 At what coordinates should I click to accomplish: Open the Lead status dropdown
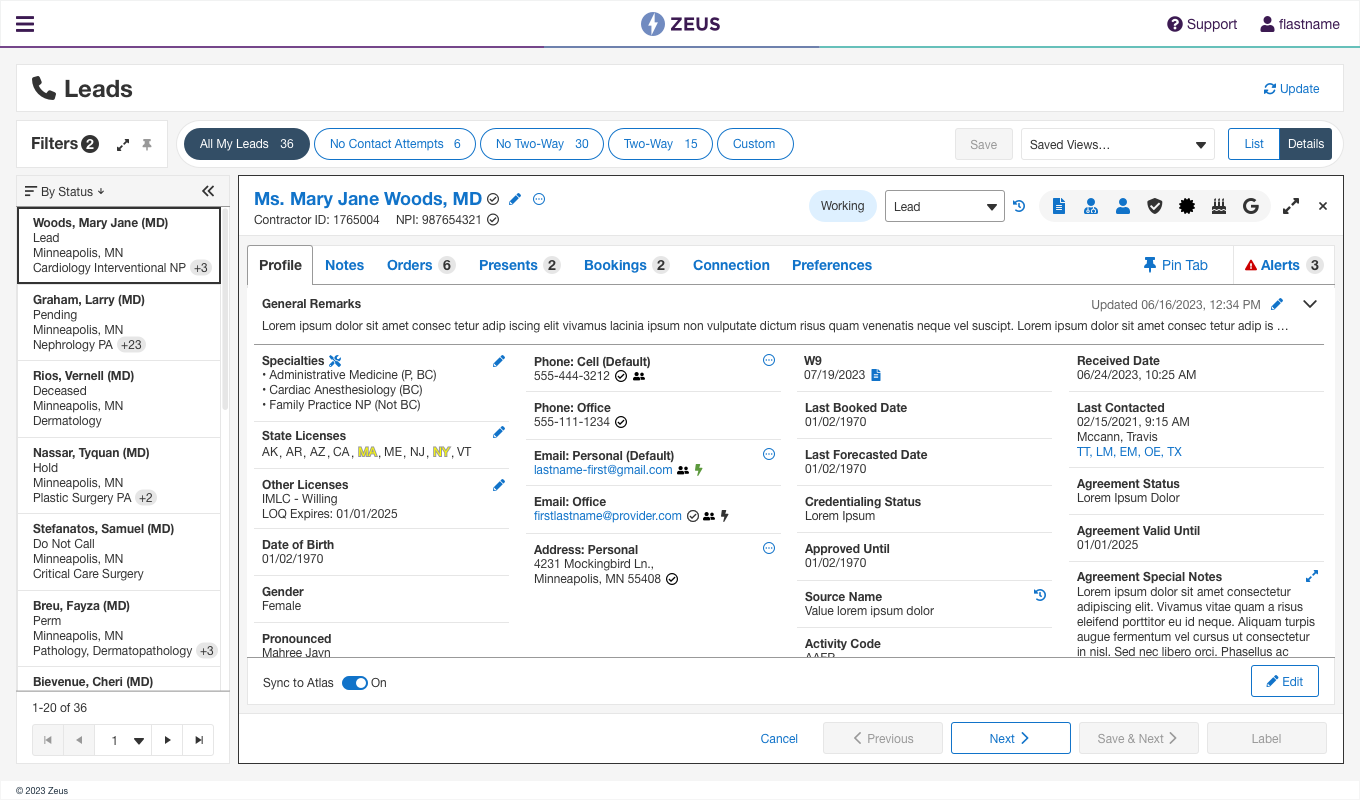tap(945, 206)
